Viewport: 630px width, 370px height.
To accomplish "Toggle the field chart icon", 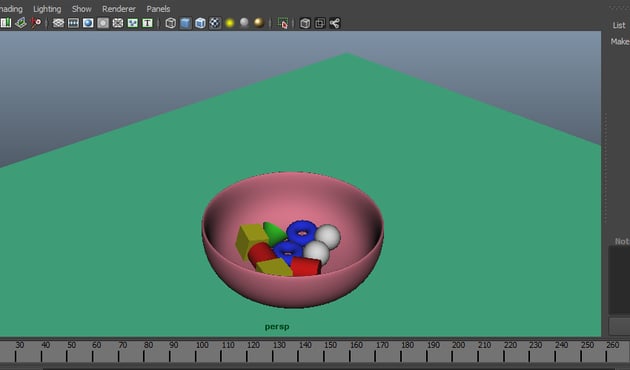I will (118, 23).
